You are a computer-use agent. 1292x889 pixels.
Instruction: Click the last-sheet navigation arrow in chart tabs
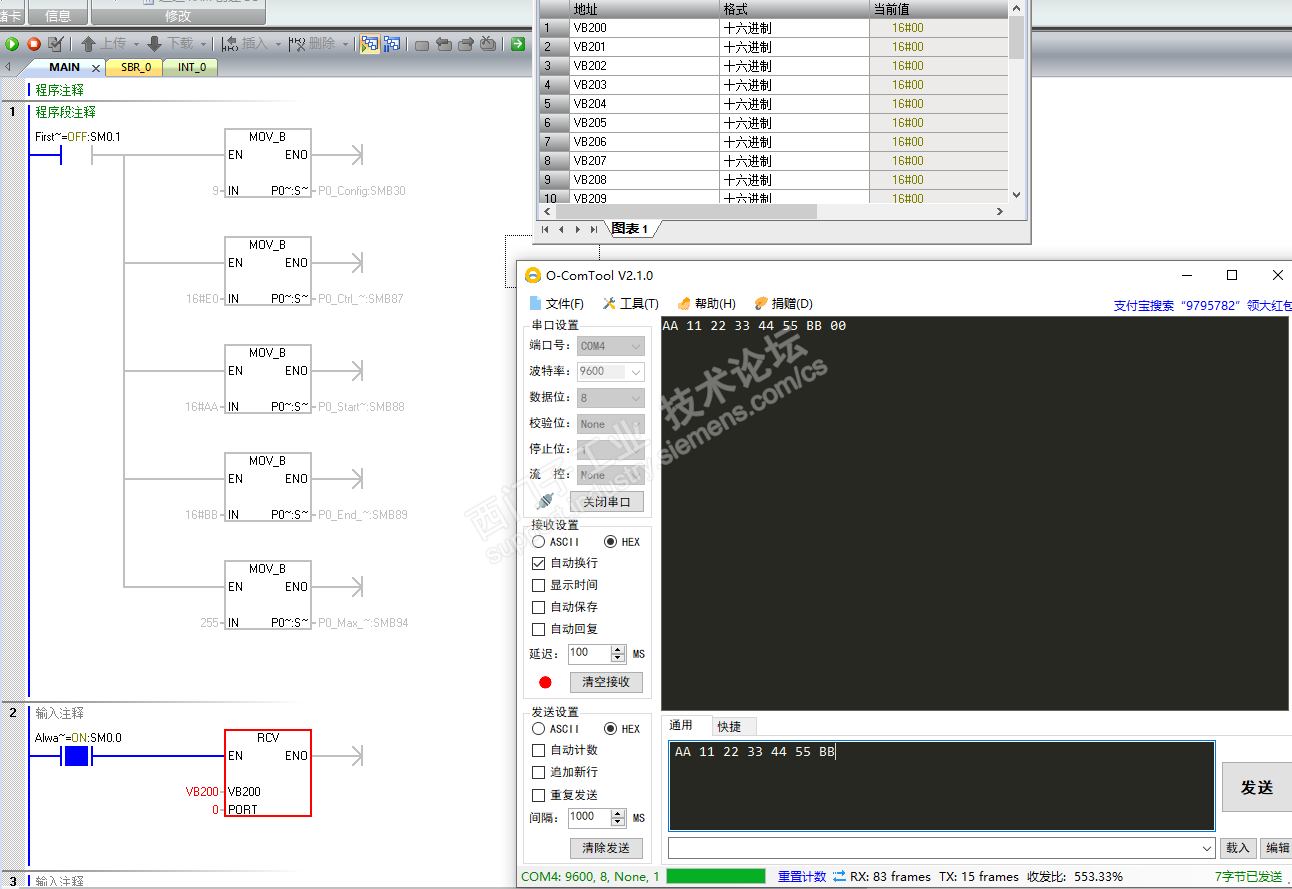[593, 229]
